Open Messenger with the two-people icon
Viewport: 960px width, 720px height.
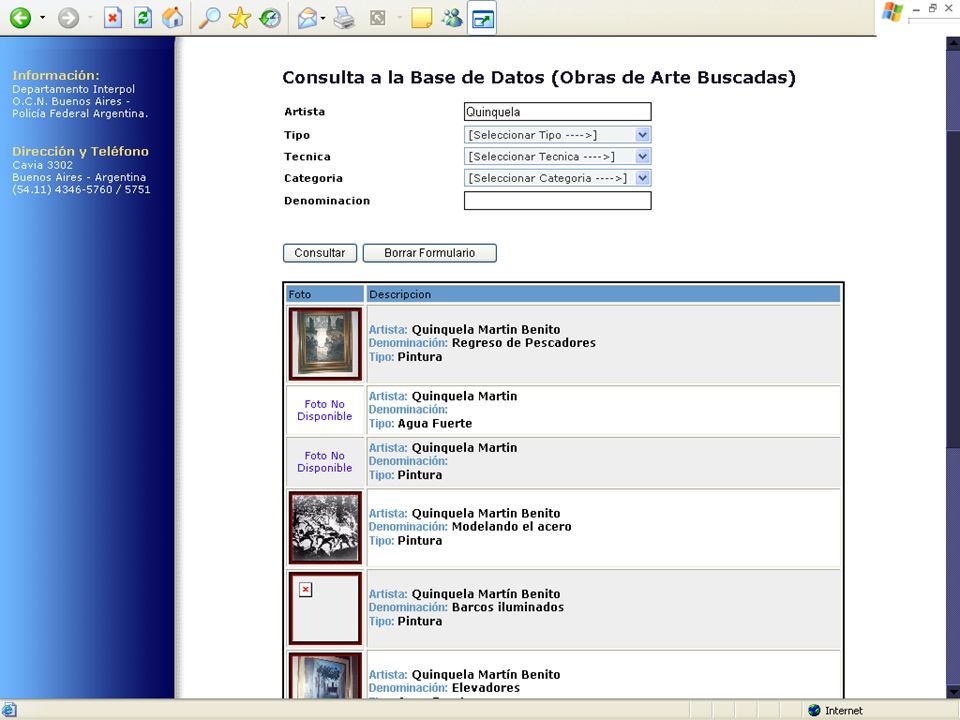(x=452, y=18)
